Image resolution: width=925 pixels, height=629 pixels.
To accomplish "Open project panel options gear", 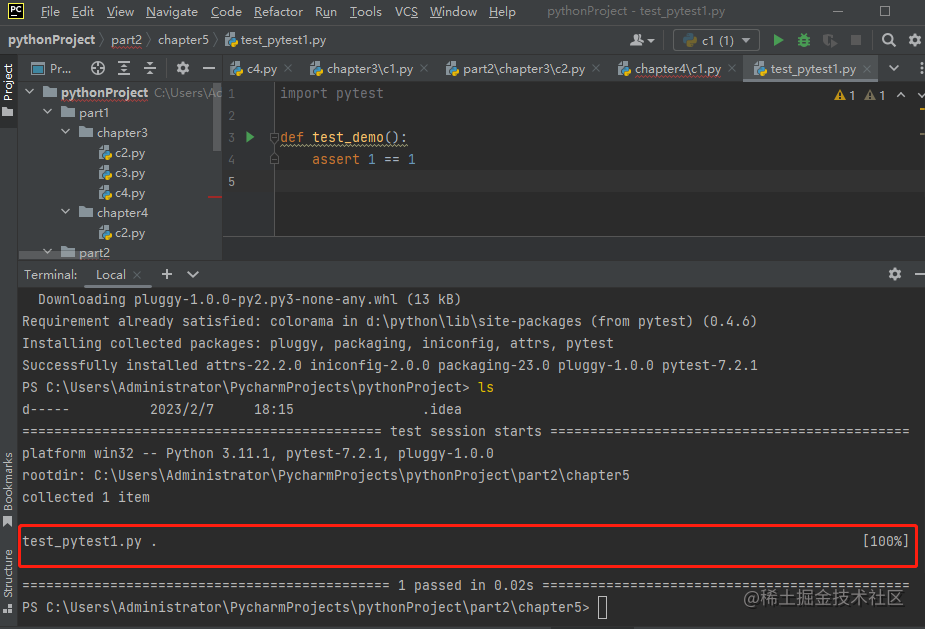I will pos(183,68).
